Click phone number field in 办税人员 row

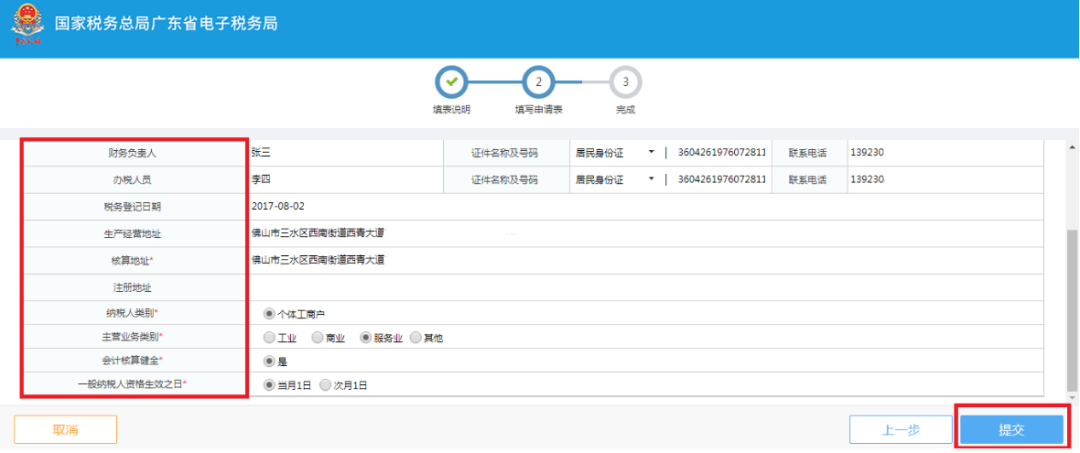pos(946,180)
